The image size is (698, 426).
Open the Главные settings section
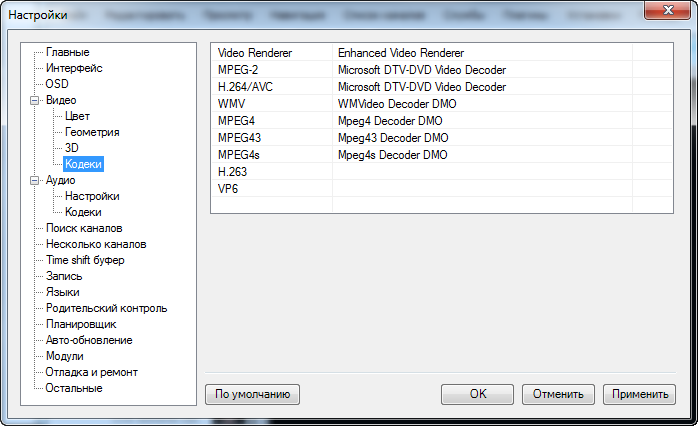click(x=67, y=52)
